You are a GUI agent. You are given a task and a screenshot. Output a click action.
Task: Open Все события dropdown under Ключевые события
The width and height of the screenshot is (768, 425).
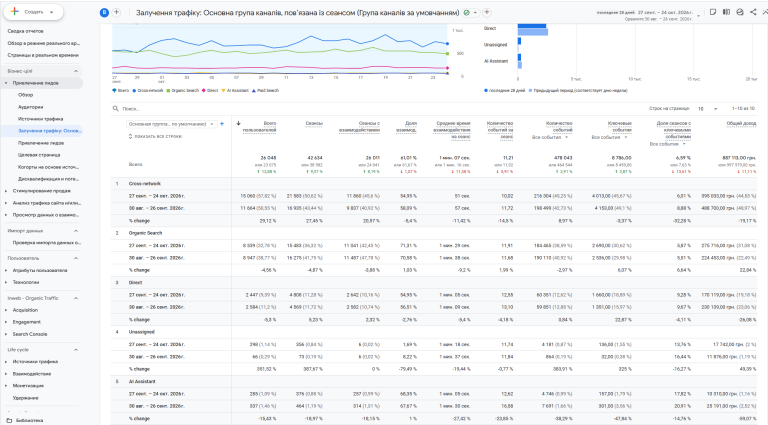click(x=609, y=138)
